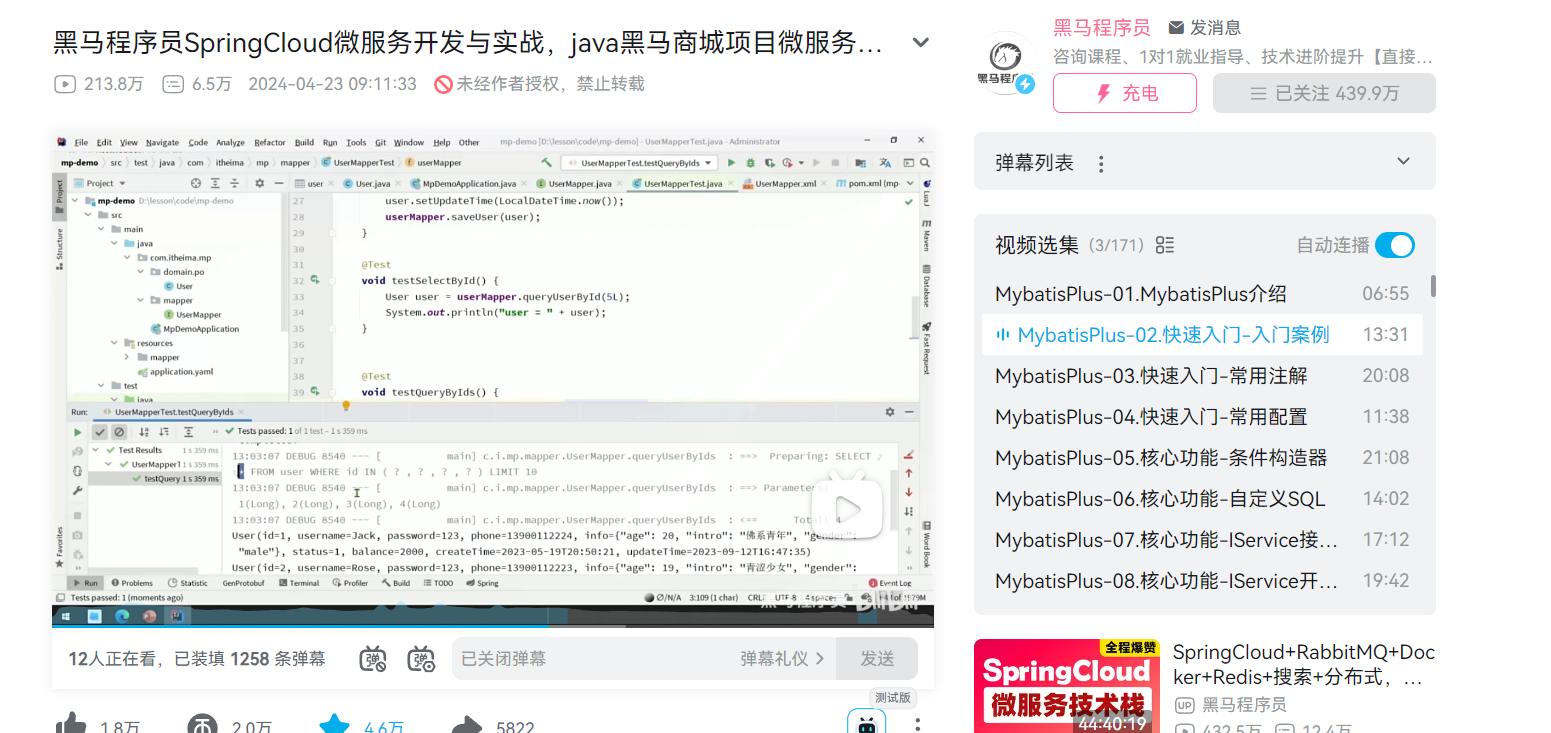Like the video with thumbs-up icon

click(69, 724)
